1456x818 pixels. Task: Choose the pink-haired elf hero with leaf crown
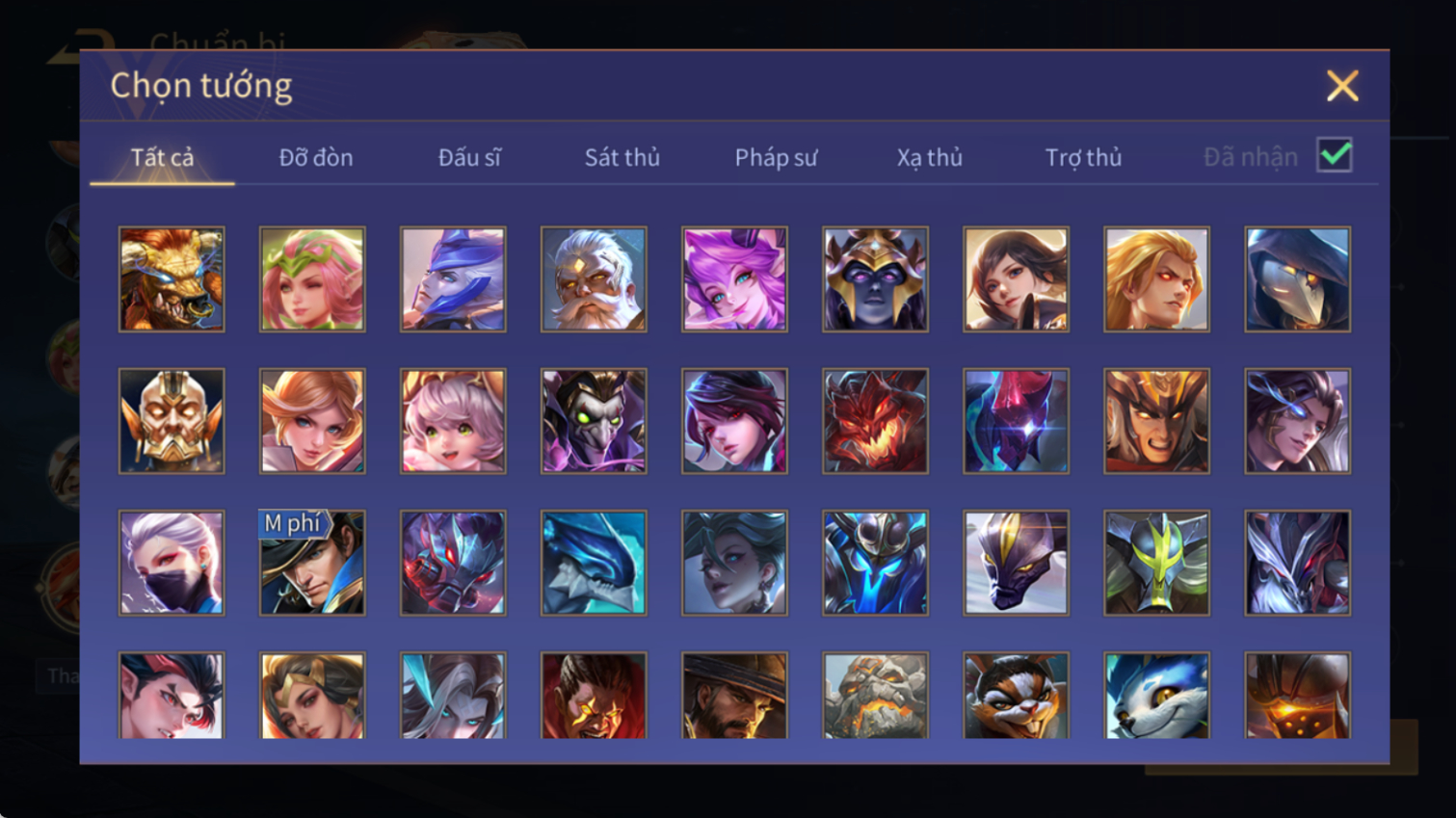point(312,279)
